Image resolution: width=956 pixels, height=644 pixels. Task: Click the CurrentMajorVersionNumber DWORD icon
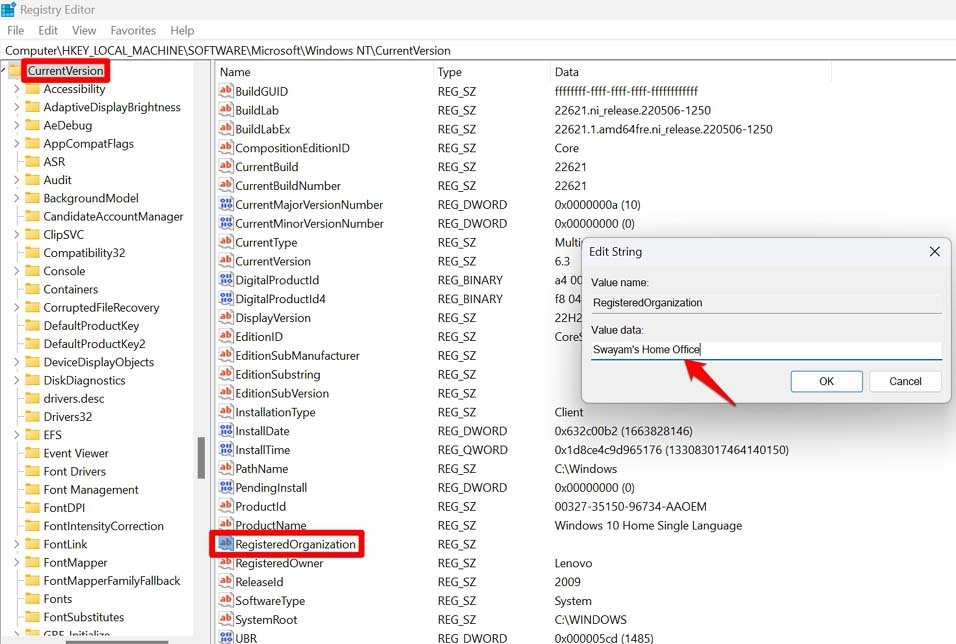click(226, 204)
